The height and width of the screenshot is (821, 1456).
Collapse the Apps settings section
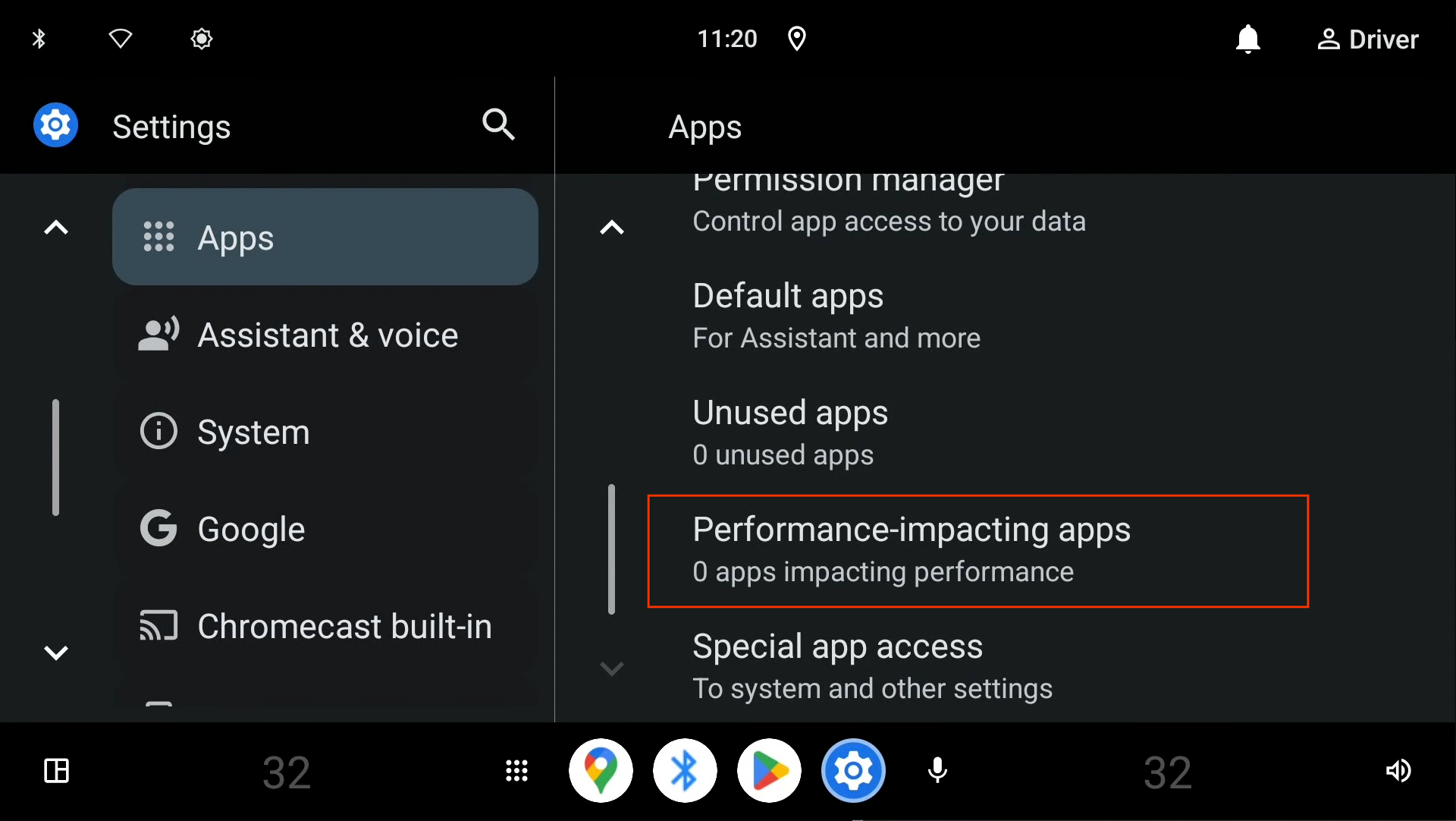57,228
